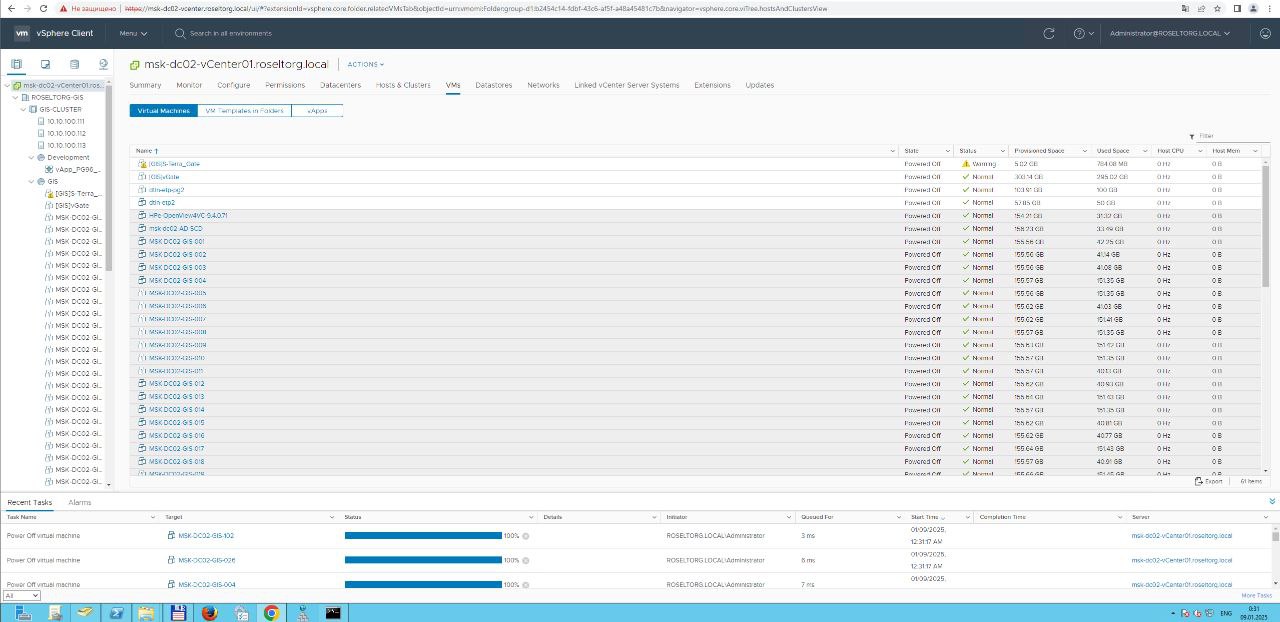This screenshot has height=622, width=1280.
Task: Select the Virtual Machines view toggle
Action: [x=163, y=111]
